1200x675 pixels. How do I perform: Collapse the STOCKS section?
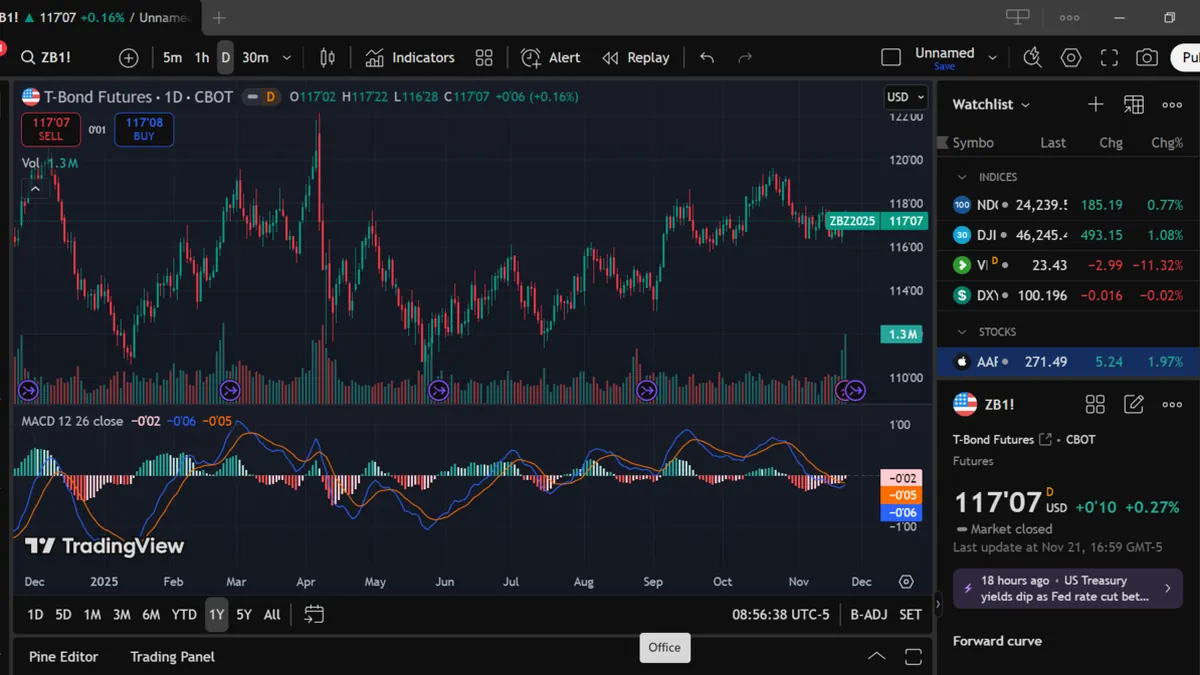[962, 332]
